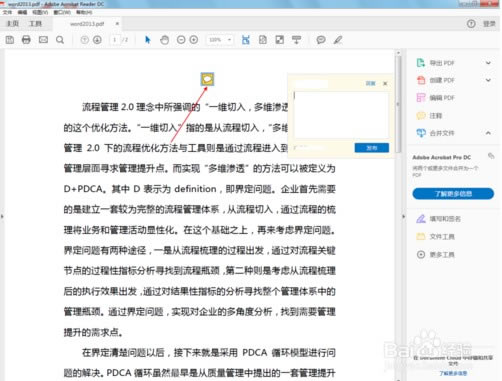Click the yellow sticky note on the page
Viewport: 502px width, 381px height.
click(207, 79)
